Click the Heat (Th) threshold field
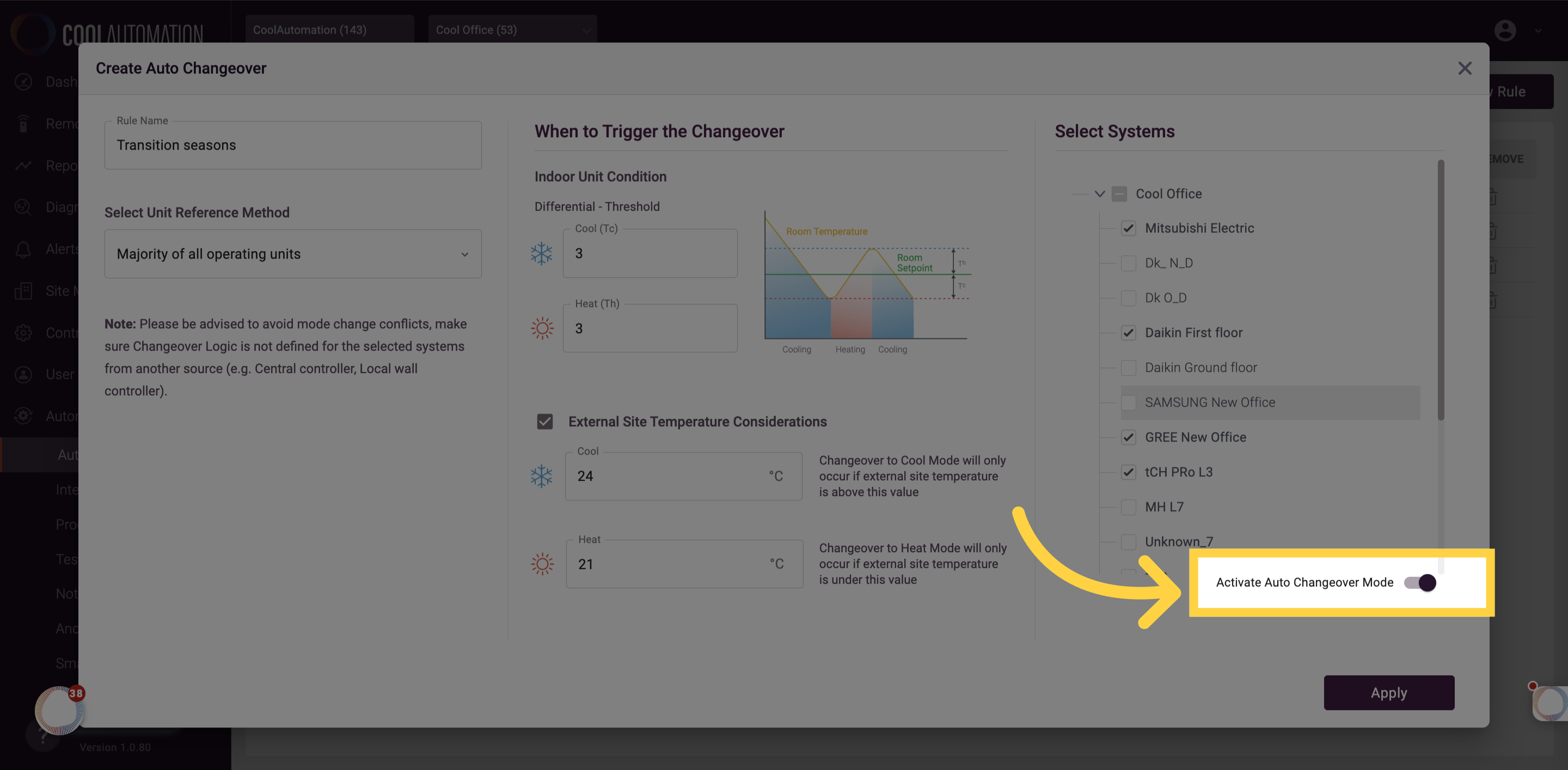This screenshot has width=1568, height=770. click(650, 328)
